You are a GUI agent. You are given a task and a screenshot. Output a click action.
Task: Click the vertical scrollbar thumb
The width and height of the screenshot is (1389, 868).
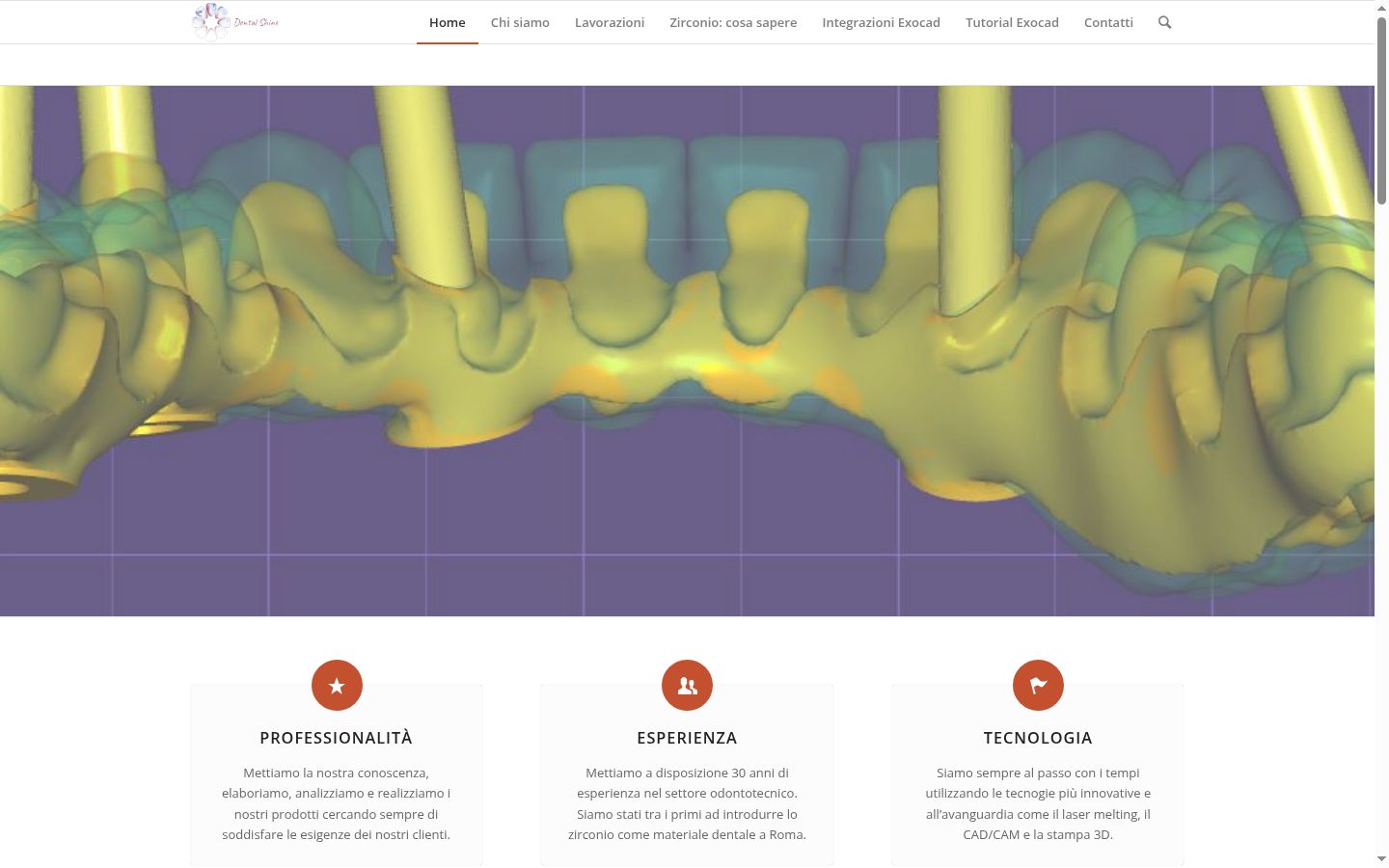pyautogui.click(x=1381, y=110)
